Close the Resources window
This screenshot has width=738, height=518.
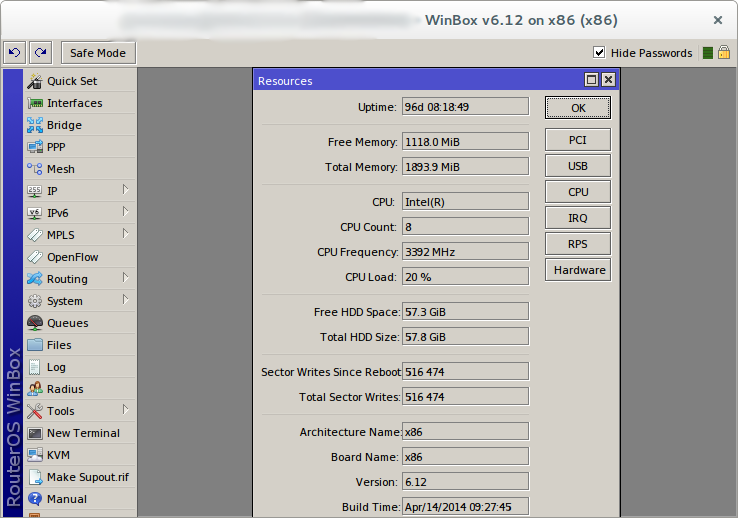[608, 80]
